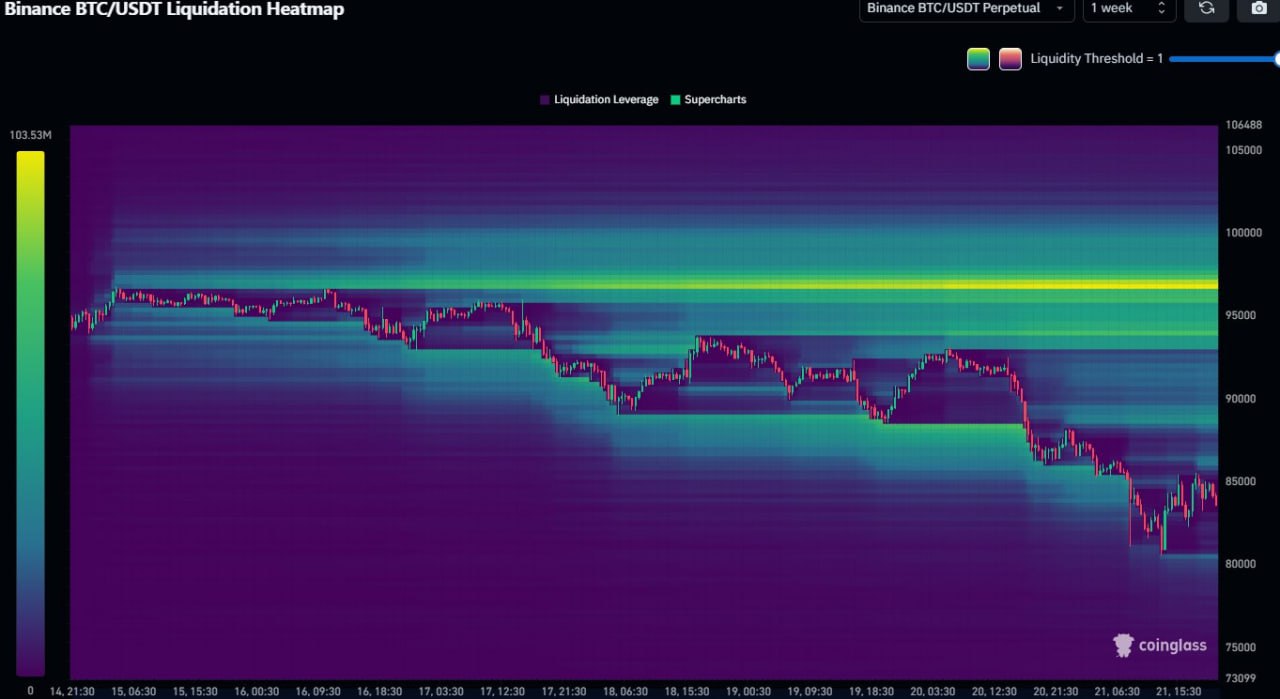Viewport: 1280px width, 699px height.
Task: Click the Binance BTC/USDT Liquidation Heatmap title
Action: coord(172,9)
